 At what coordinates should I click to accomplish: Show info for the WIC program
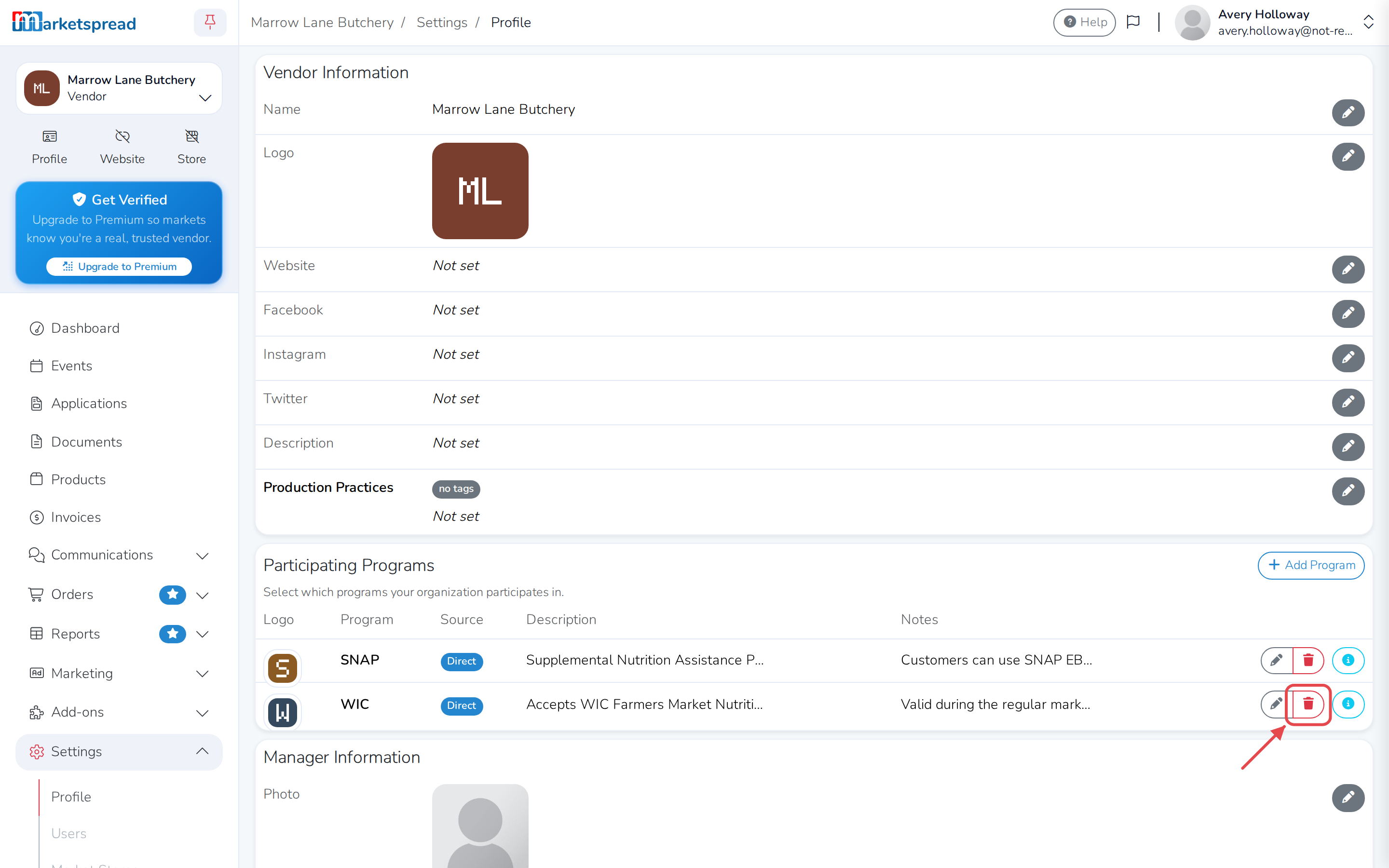point(1348,704)
